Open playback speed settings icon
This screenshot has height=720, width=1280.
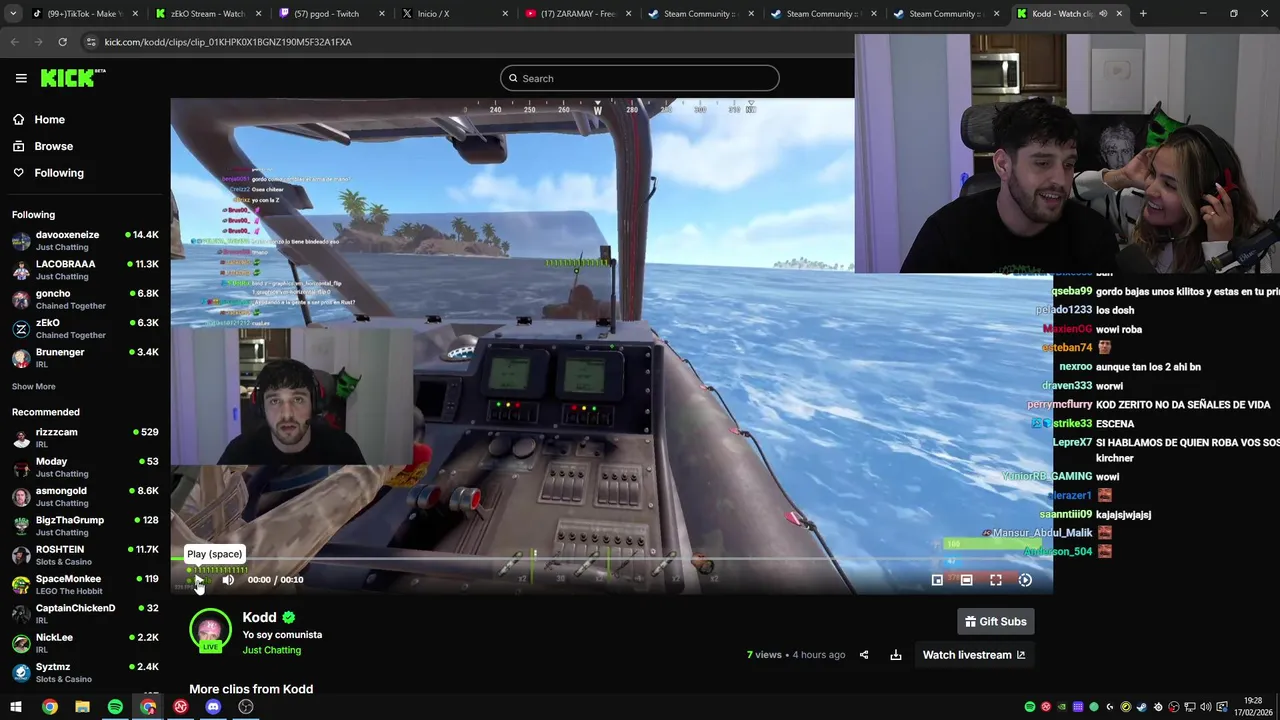[x=1025, y=580]
